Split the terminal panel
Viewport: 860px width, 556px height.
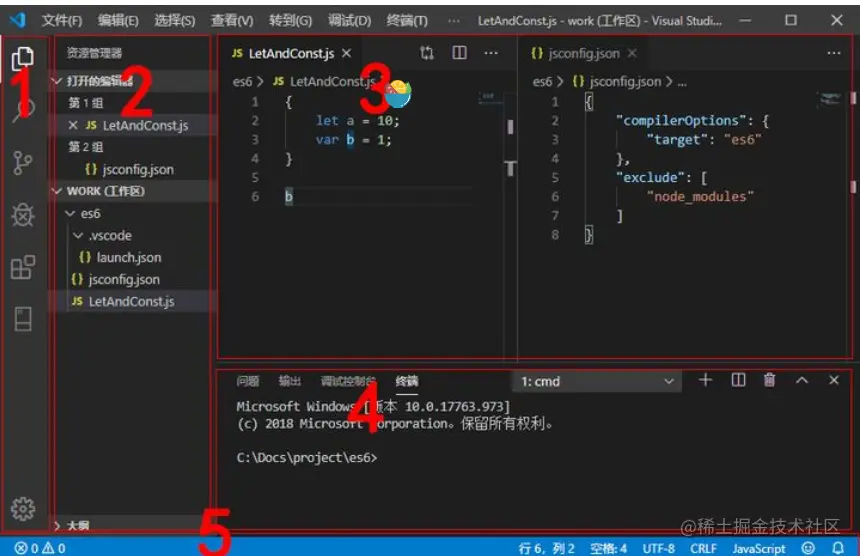738,380
